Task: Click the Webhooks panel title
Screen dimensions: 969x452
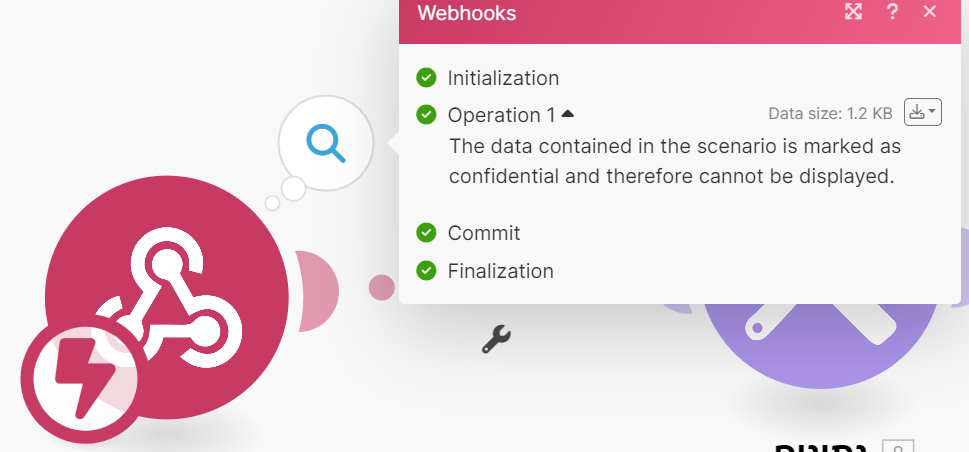Action: [466, 13]
